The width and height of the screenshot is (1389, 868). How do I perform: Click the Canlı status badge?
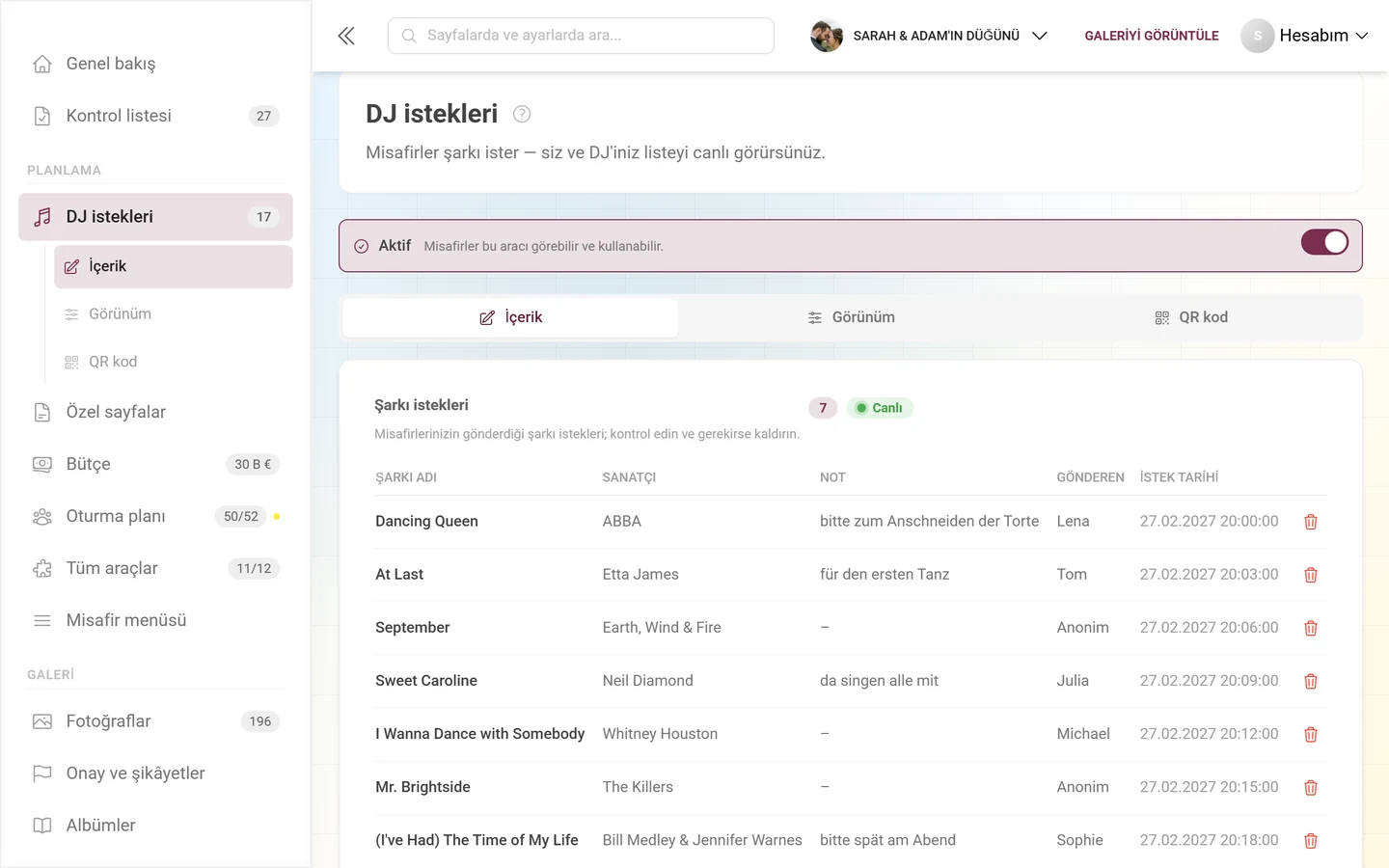(880, 408)
